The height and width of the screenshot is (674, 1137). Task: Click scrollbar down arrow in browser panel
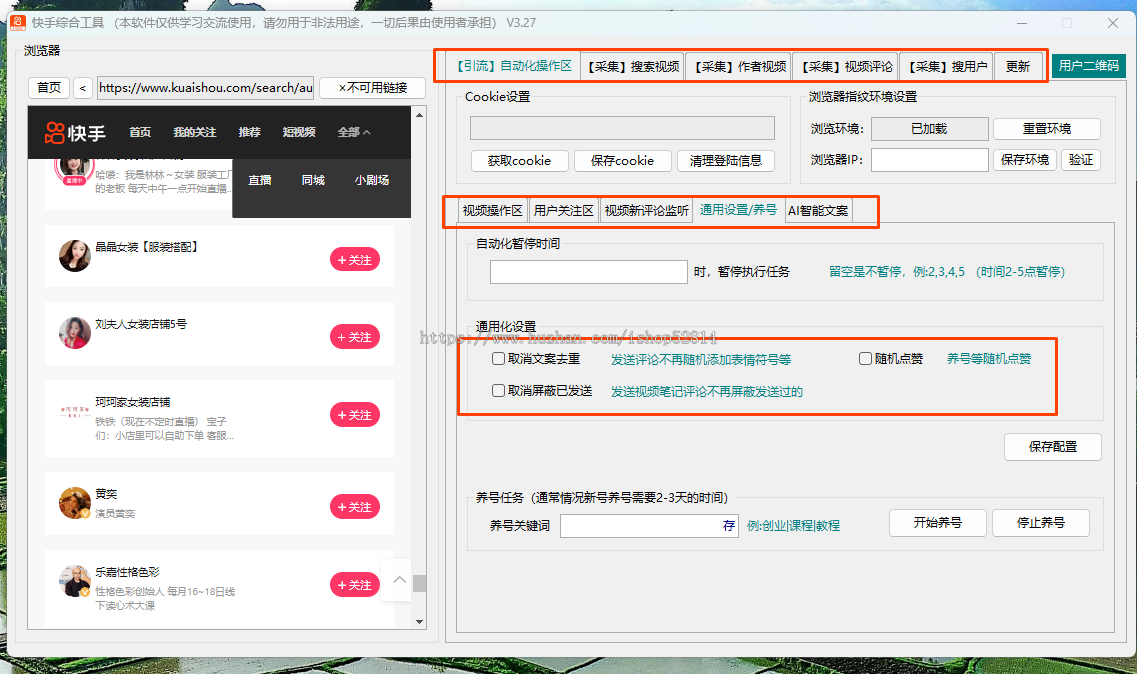419,622
